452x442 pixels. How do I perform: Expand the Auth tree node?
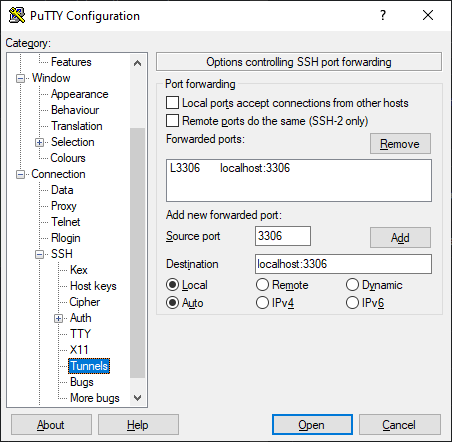coord(58,319)
